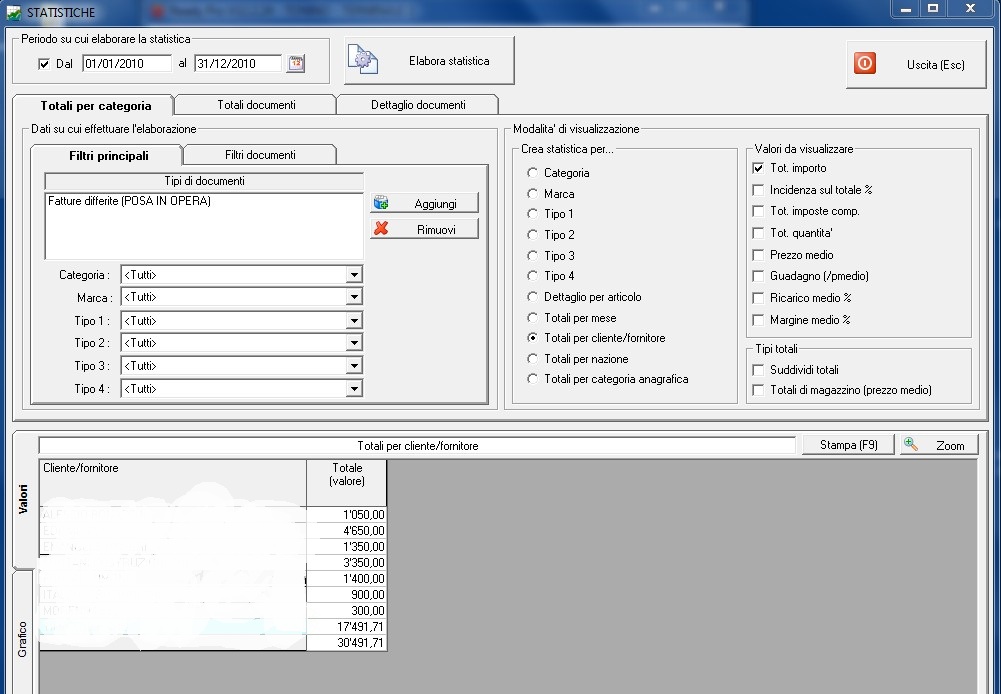This screenshot has height=694, width=1001.
Task: Uncheck Tot. importo checkbox
Action: pos(758,168)
